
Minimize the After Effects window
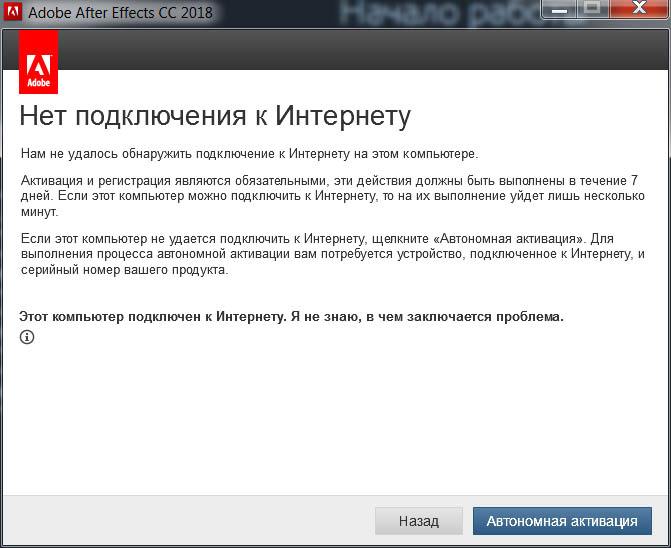559,8
